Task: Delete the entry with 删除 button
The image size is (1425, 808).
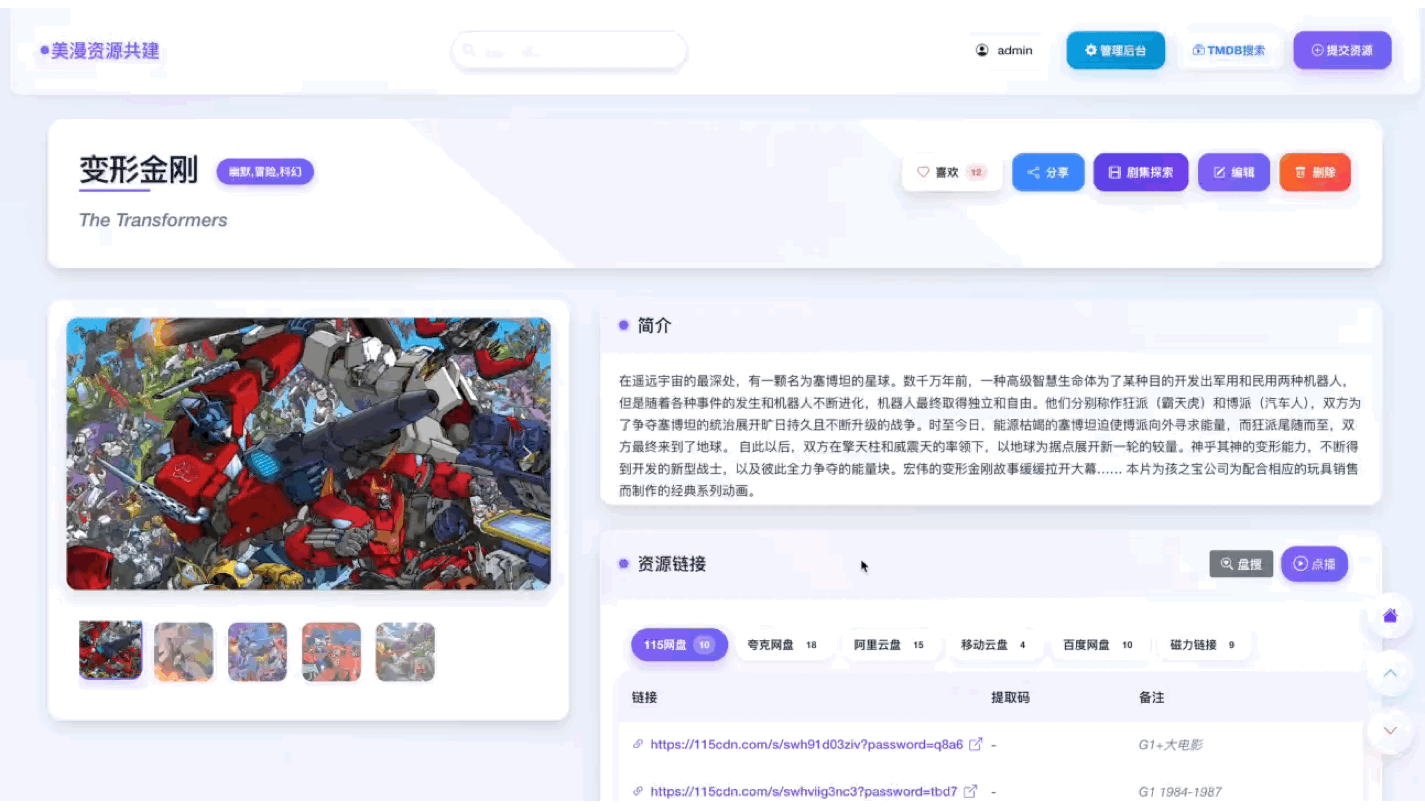Action: [1315, 172]
